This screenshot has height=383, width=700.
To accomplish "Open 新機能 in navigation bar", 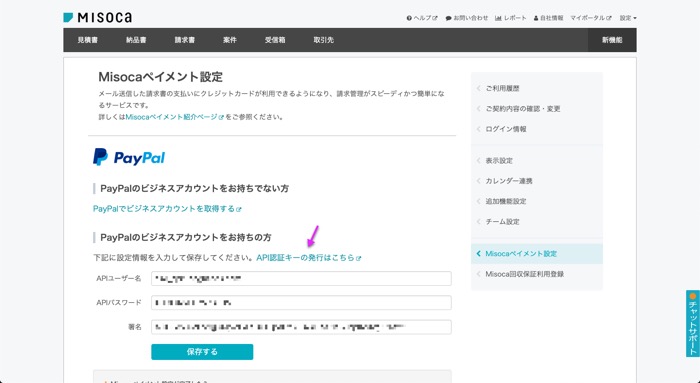I will click(x=612, y=40).
